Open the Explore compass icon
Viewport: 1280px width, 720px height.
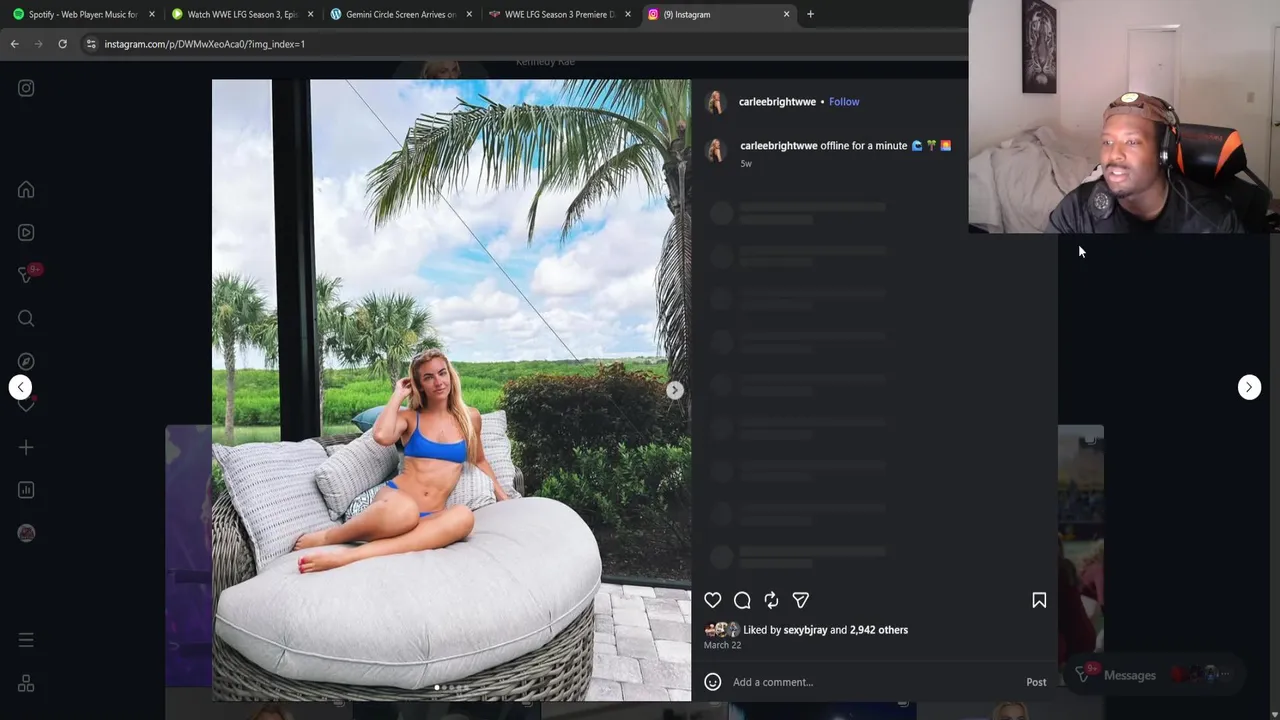[26, 361]
